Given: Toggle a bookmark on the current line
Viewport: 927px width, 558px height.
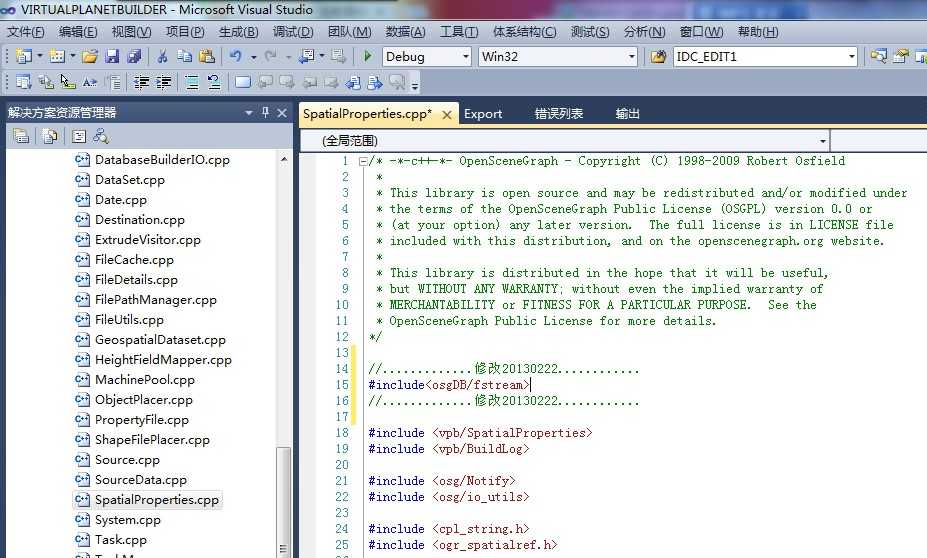Looking at the screenshot, I should [242, 82].
